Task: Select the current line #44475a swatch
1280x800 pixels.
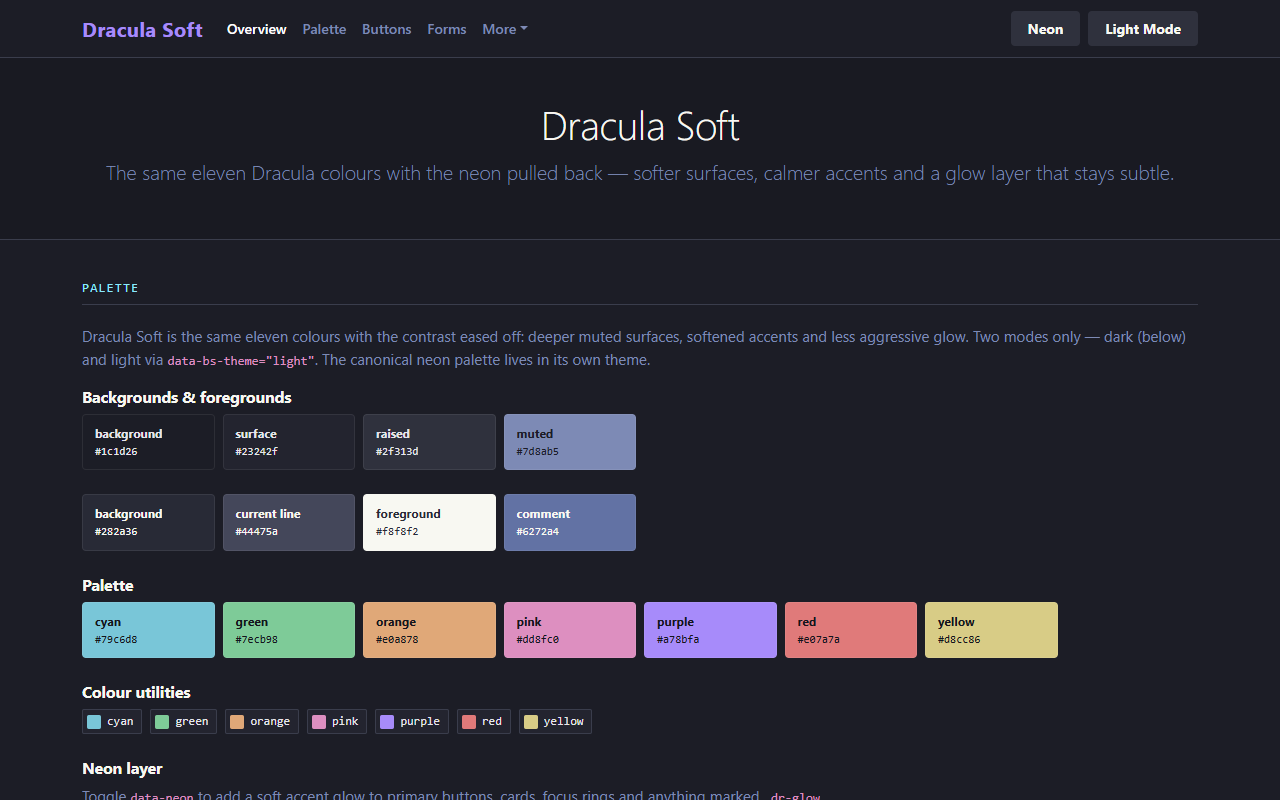Action: (289, 522)
